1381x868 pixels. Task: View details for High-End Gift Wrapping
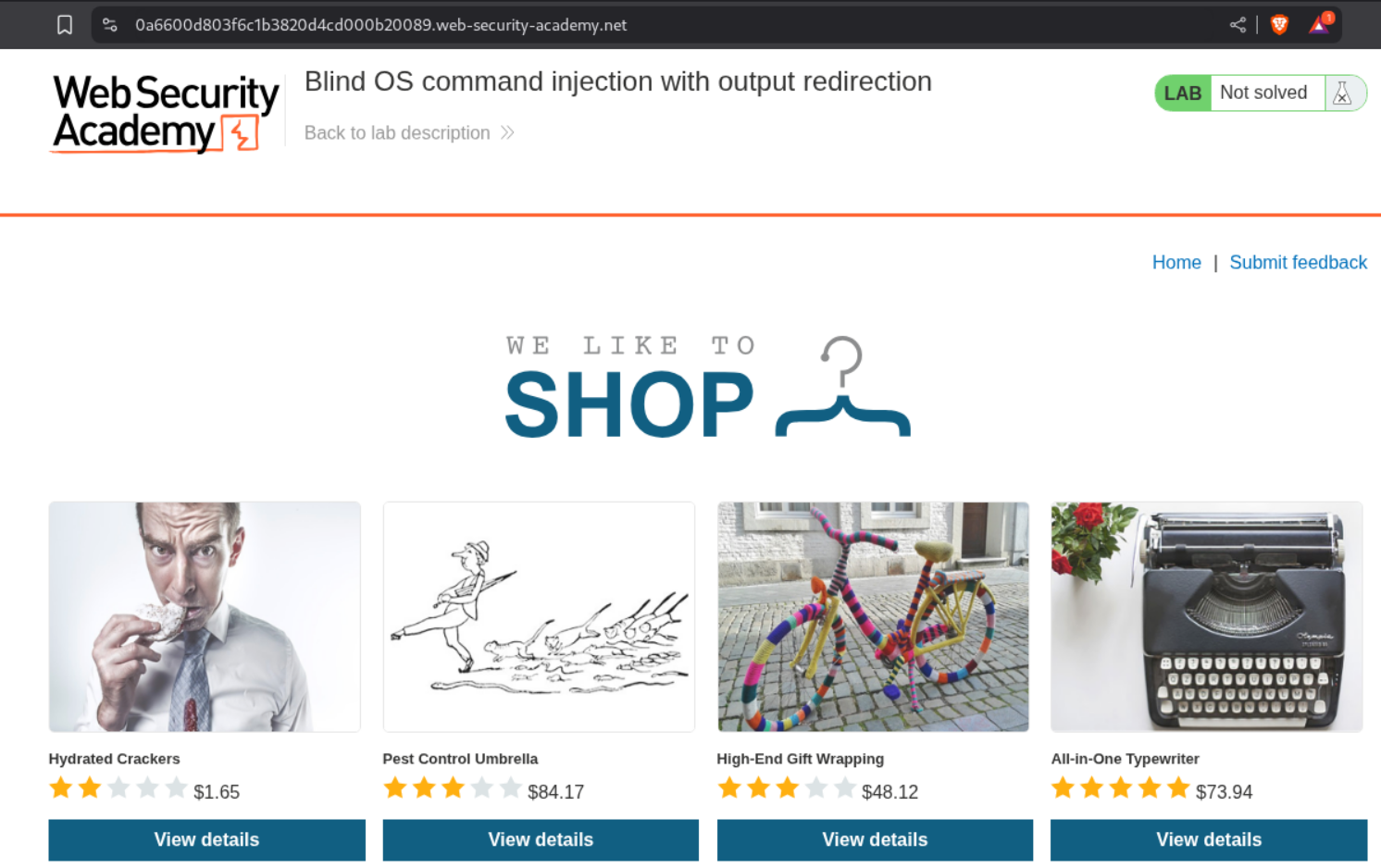click(875, 839)
